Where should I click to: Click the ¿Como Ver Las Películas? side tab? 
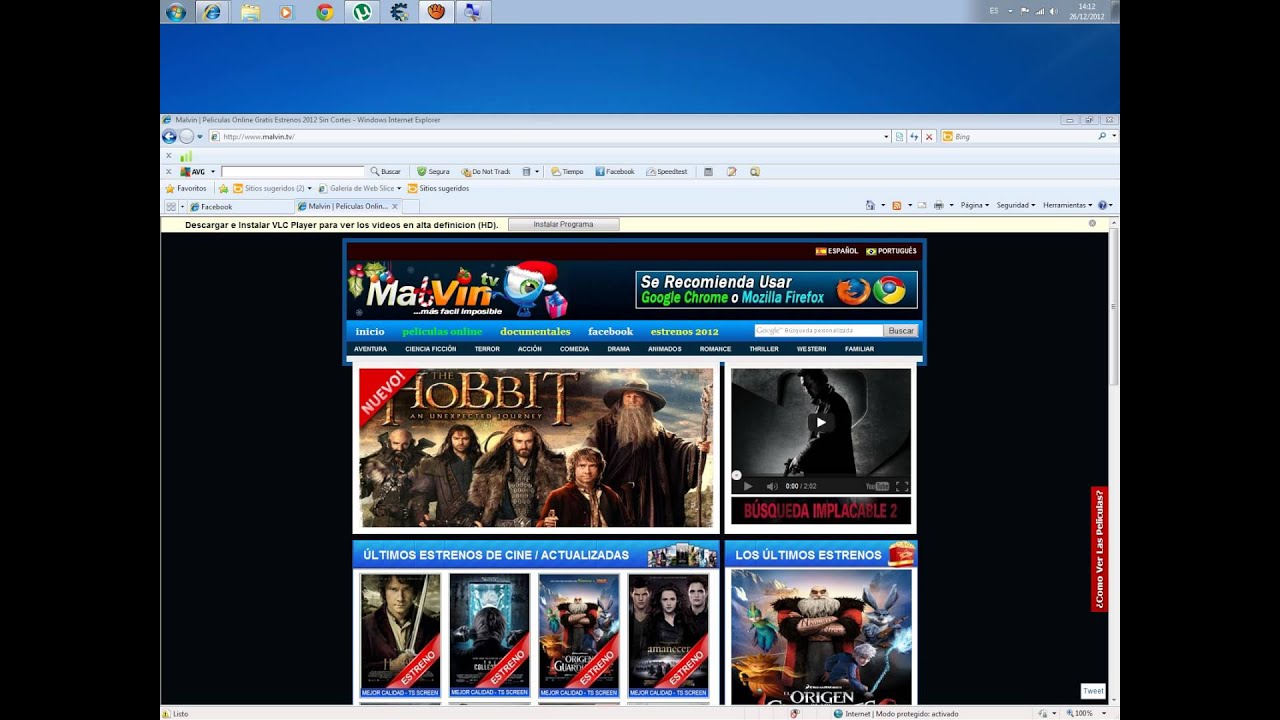coord(1099,549)
